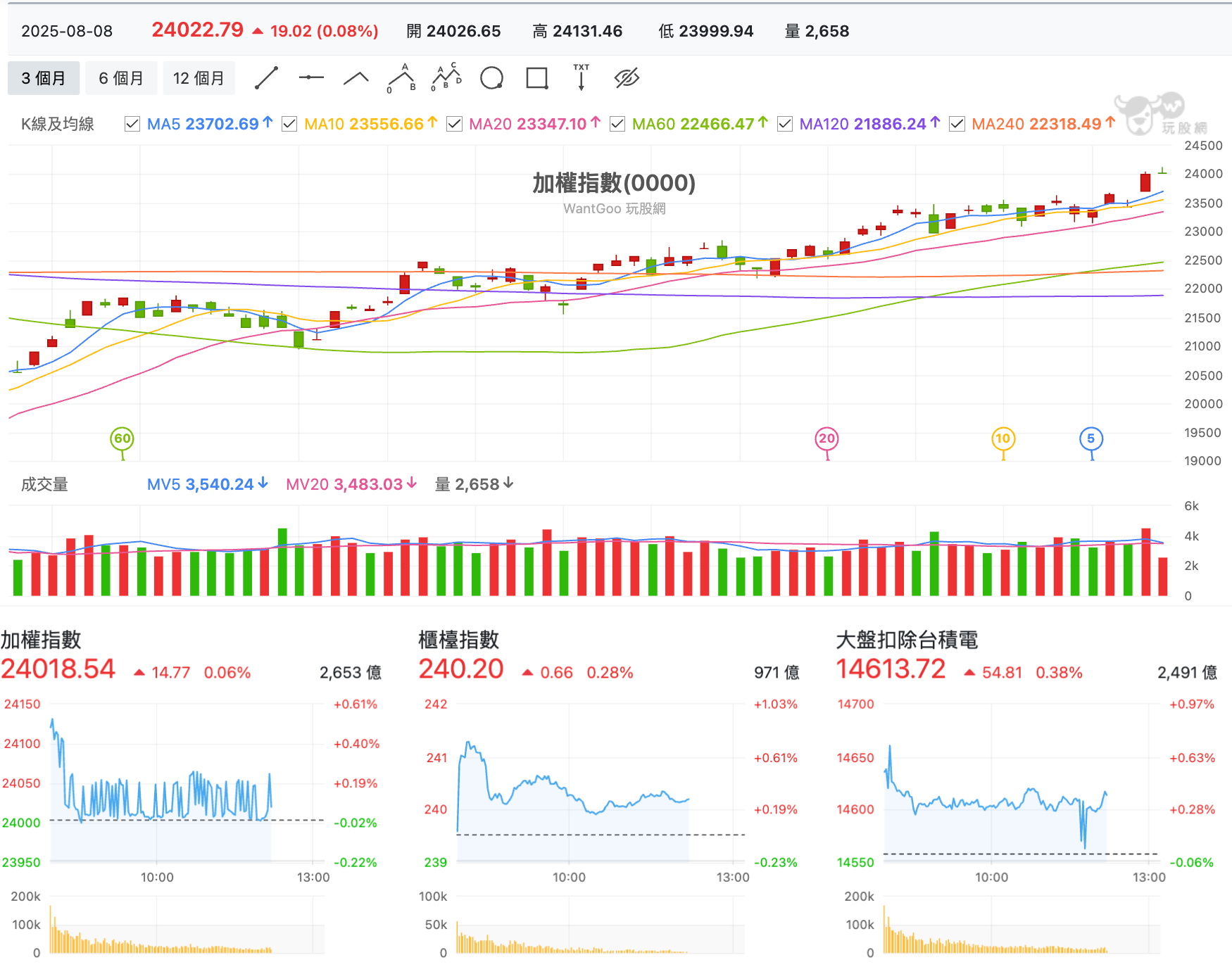Viewport: 1232px width, 974px height.
Task: Hide drawings with the crossed-eye icon
Action: (x=627, y=78)
